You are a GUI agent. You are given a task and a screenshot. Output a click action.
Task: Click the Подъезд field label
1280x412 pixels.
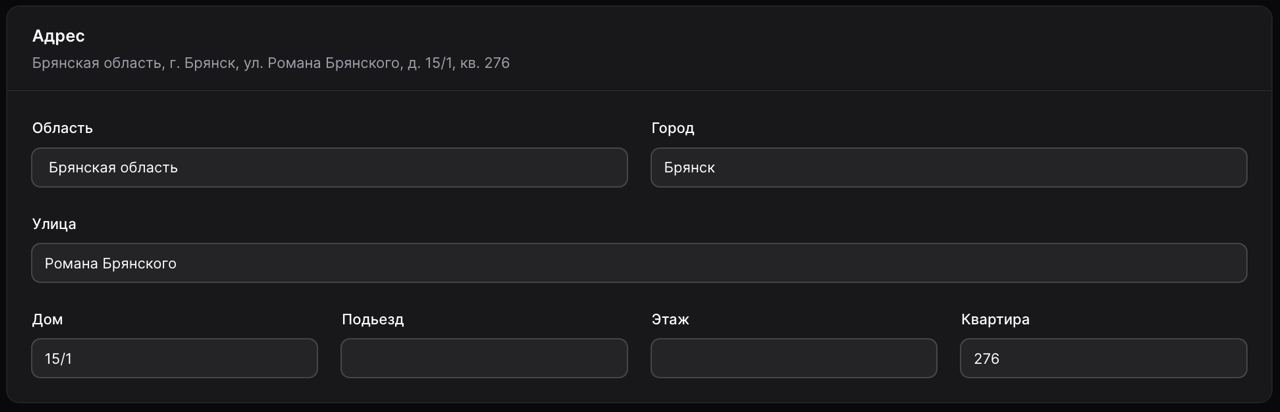pos(372,319)
